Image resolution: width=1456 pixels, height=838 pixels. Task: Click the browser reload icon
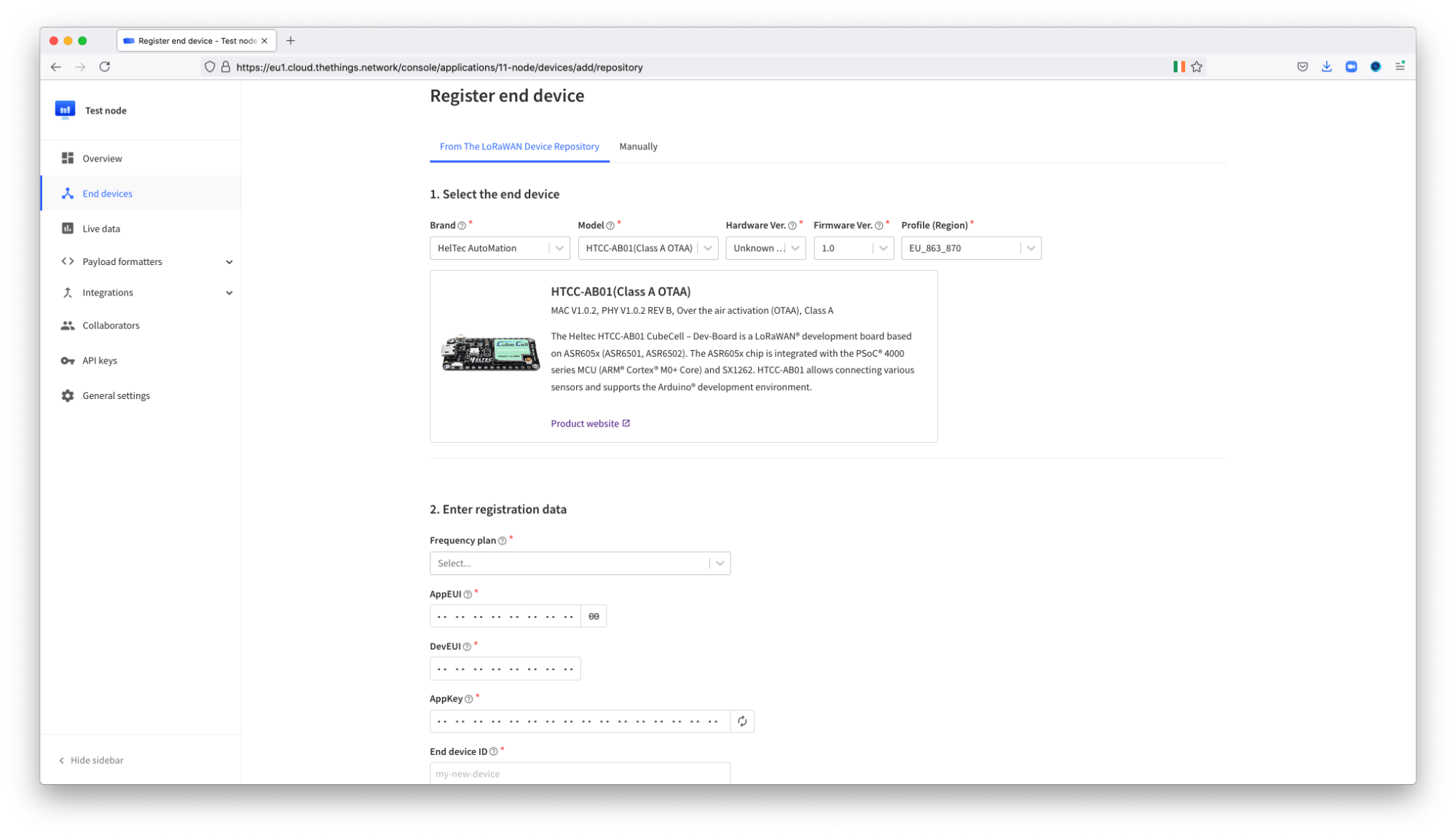105,67
